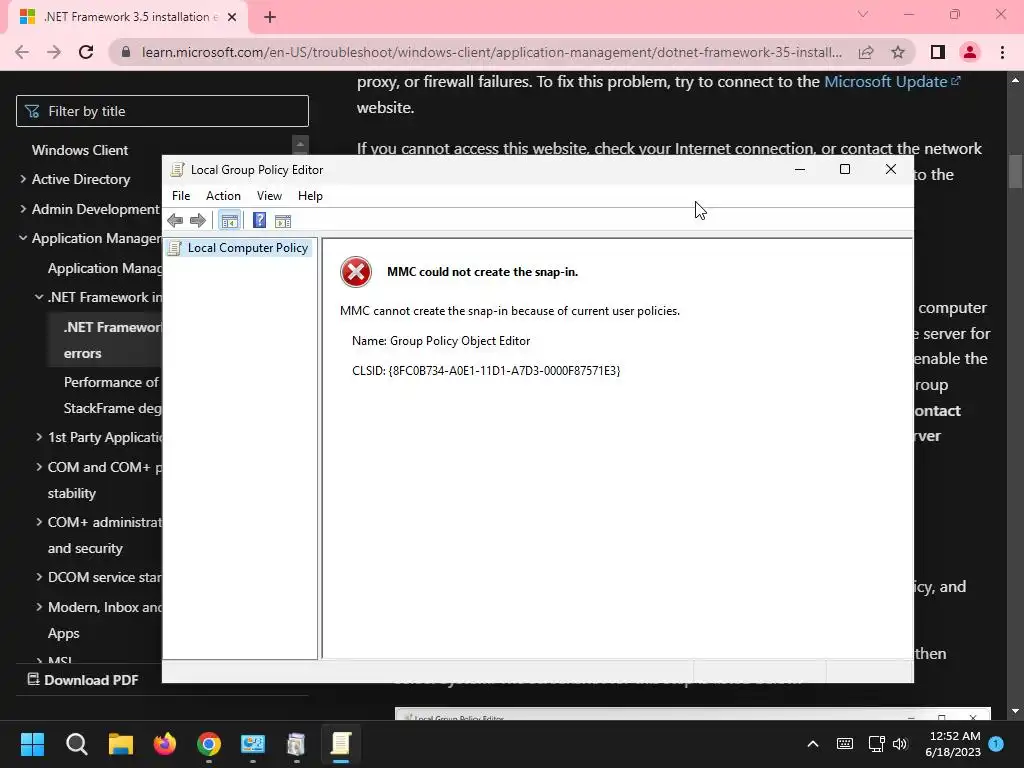1024x768 pixels.
Task: Expand Admin Development sidebar section
Action: pyautogui.click(x=24, y=209)
